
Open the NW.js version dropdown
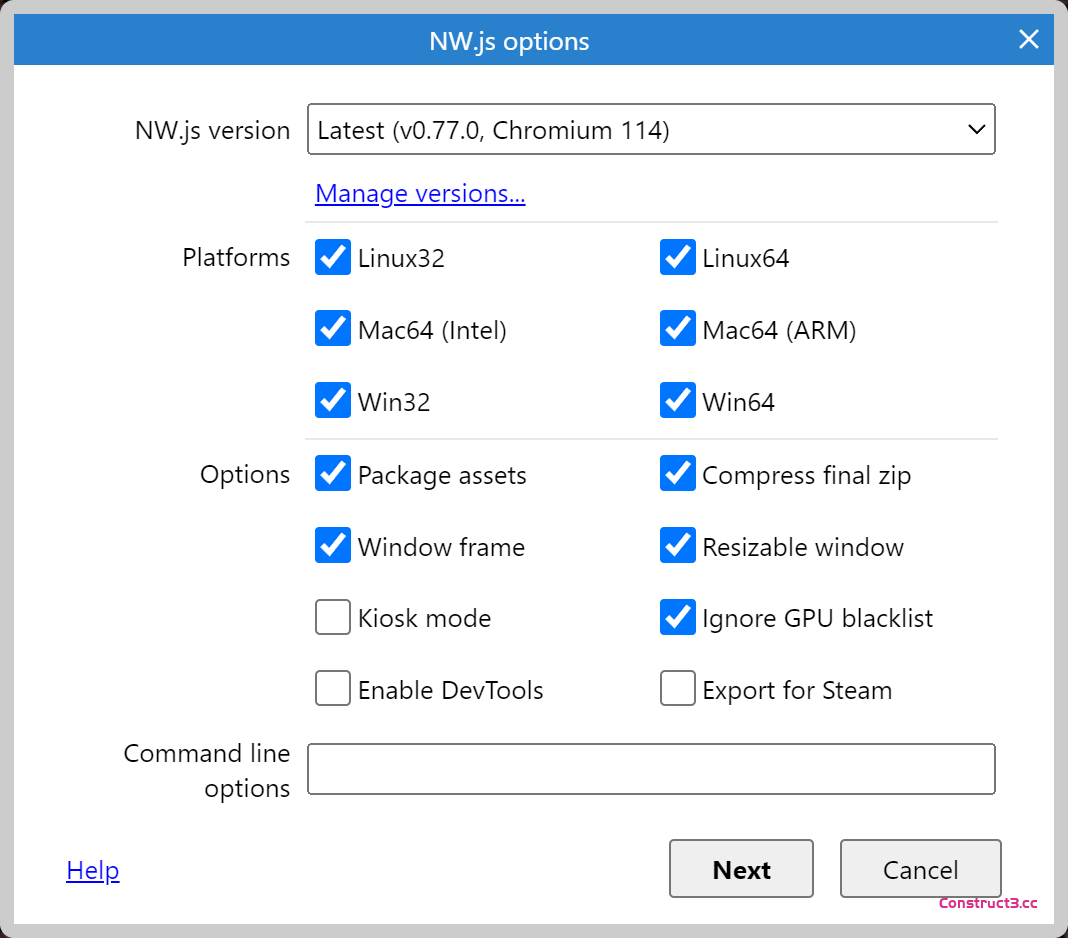(651, 130)
